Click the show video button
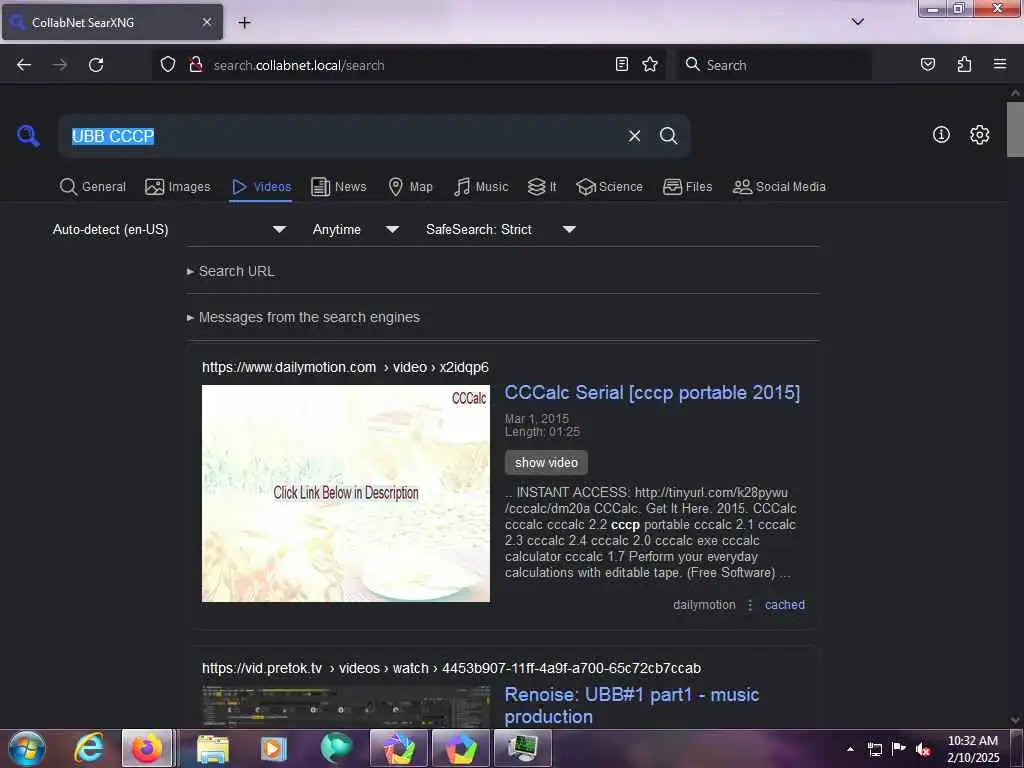The image size is (1024, 768). coord(546,462)
